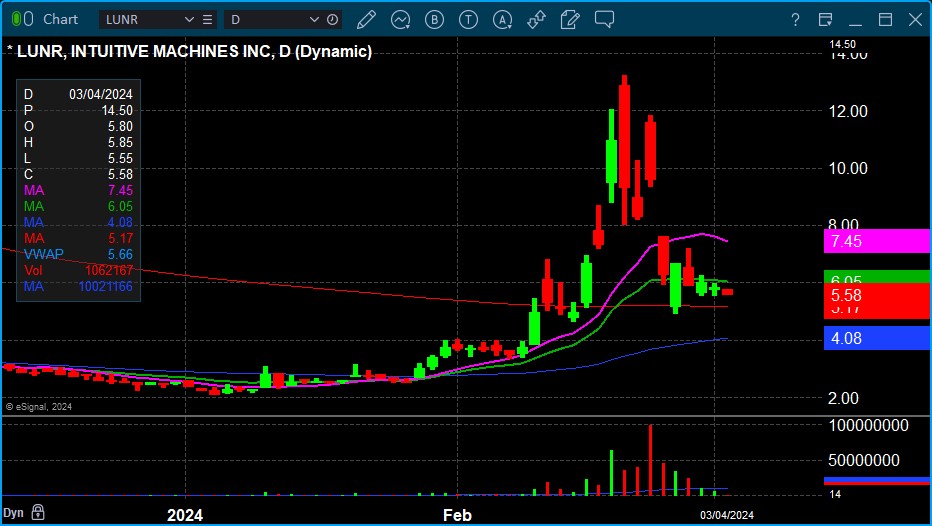The height and width of the screenshot is (526, 932).
Task: Open the circled A alerts dropdown icon
Action: pyautogui.click(x=503, y=20)
